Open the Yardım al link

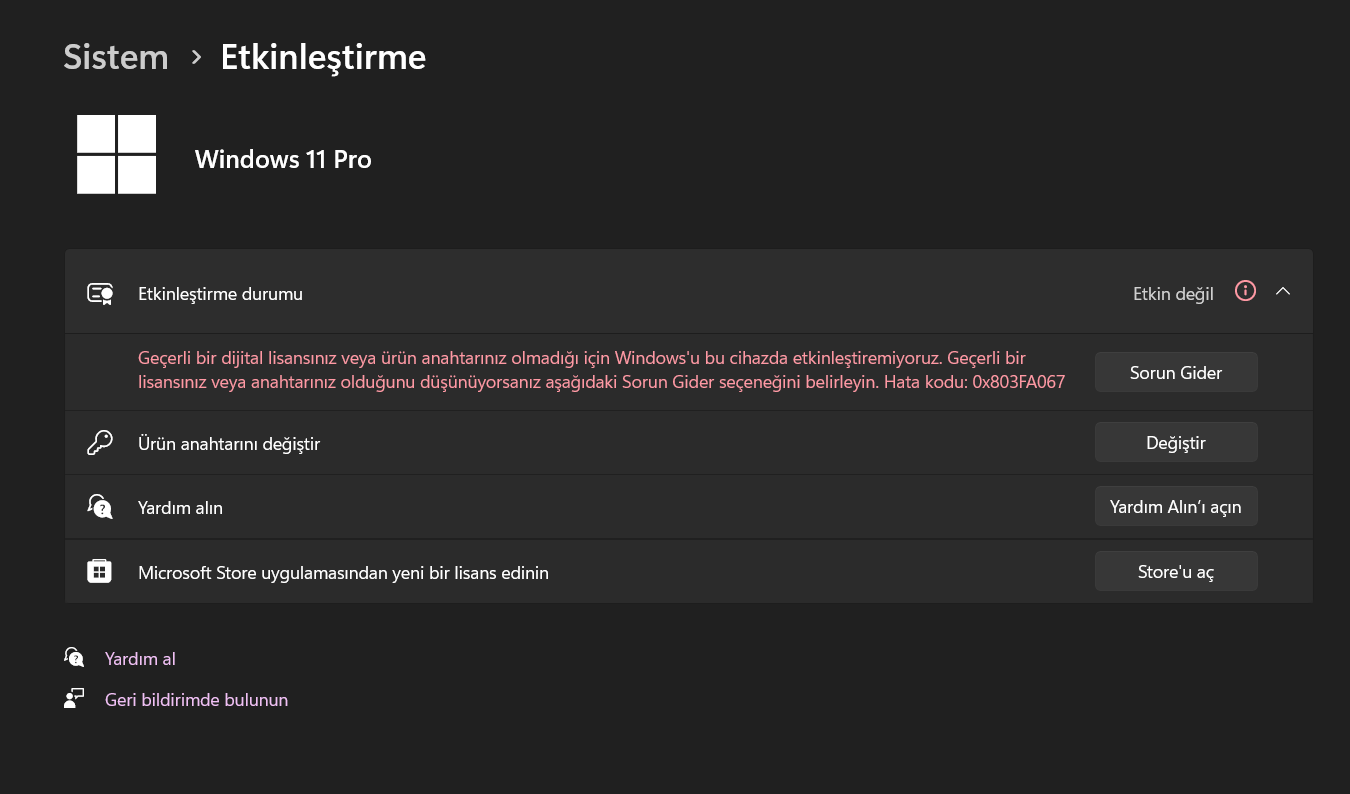140,659
